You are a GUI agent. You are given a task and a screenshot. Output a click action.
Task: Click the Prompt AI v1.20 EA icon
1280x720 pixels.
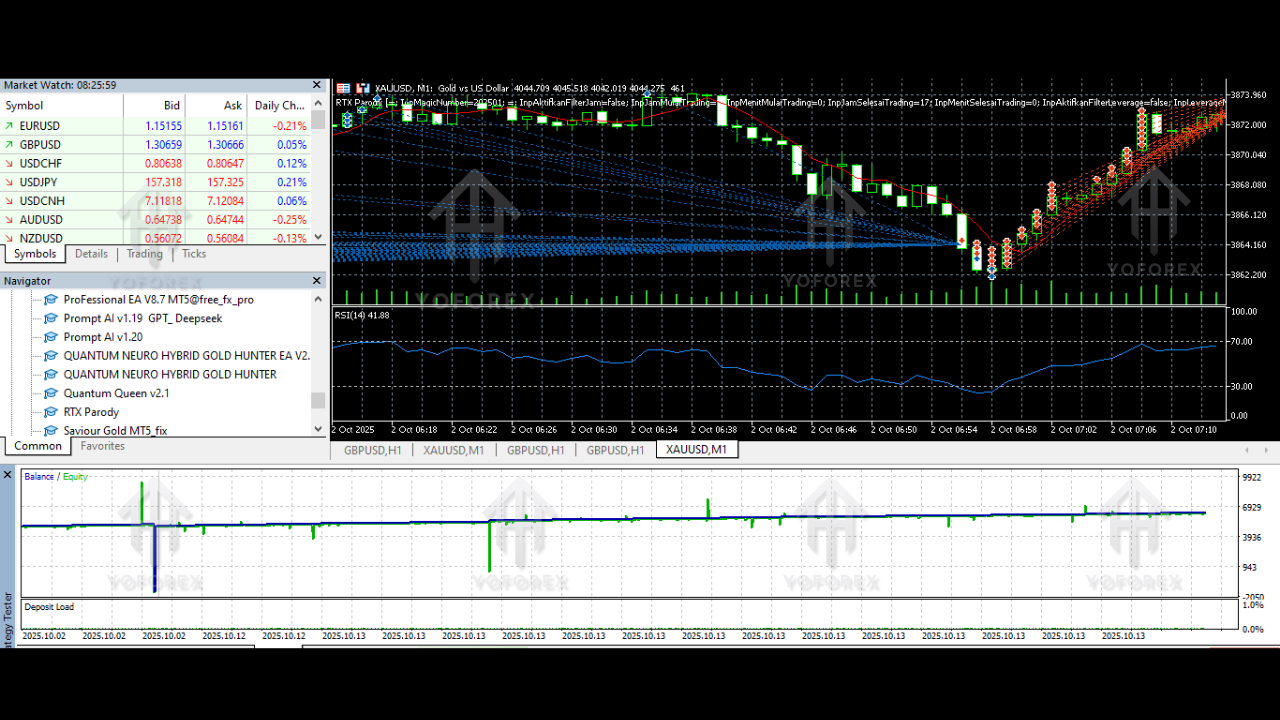click(x=51, y=337)
